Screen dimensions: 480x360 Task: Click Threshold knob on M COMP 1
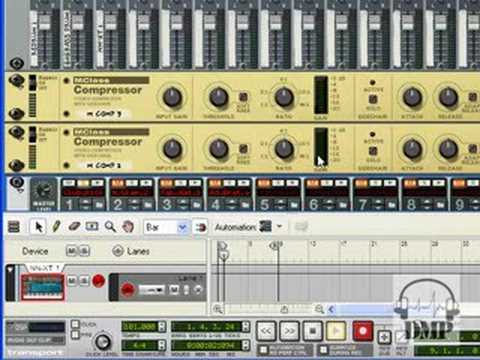pos(219,149)
